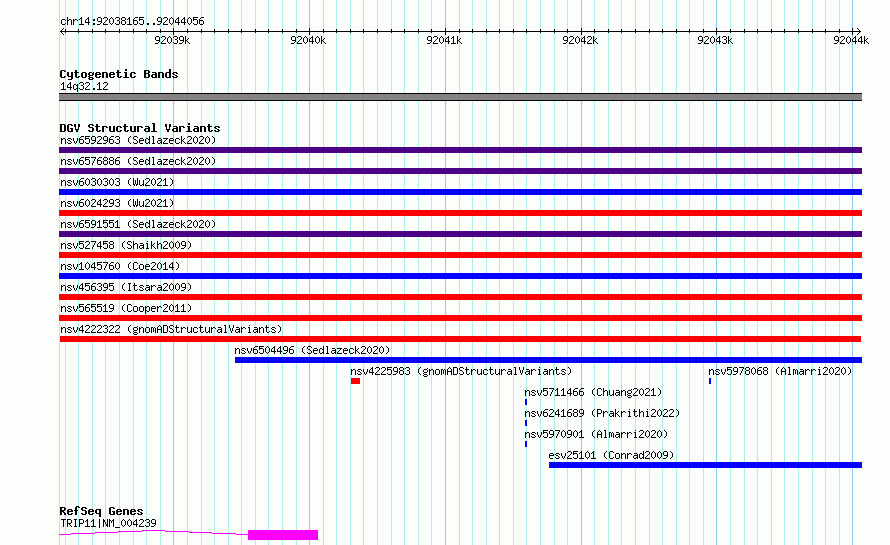
Task: Open variant nsv456395 (Itsara2009)
Action: coord(126,287)
